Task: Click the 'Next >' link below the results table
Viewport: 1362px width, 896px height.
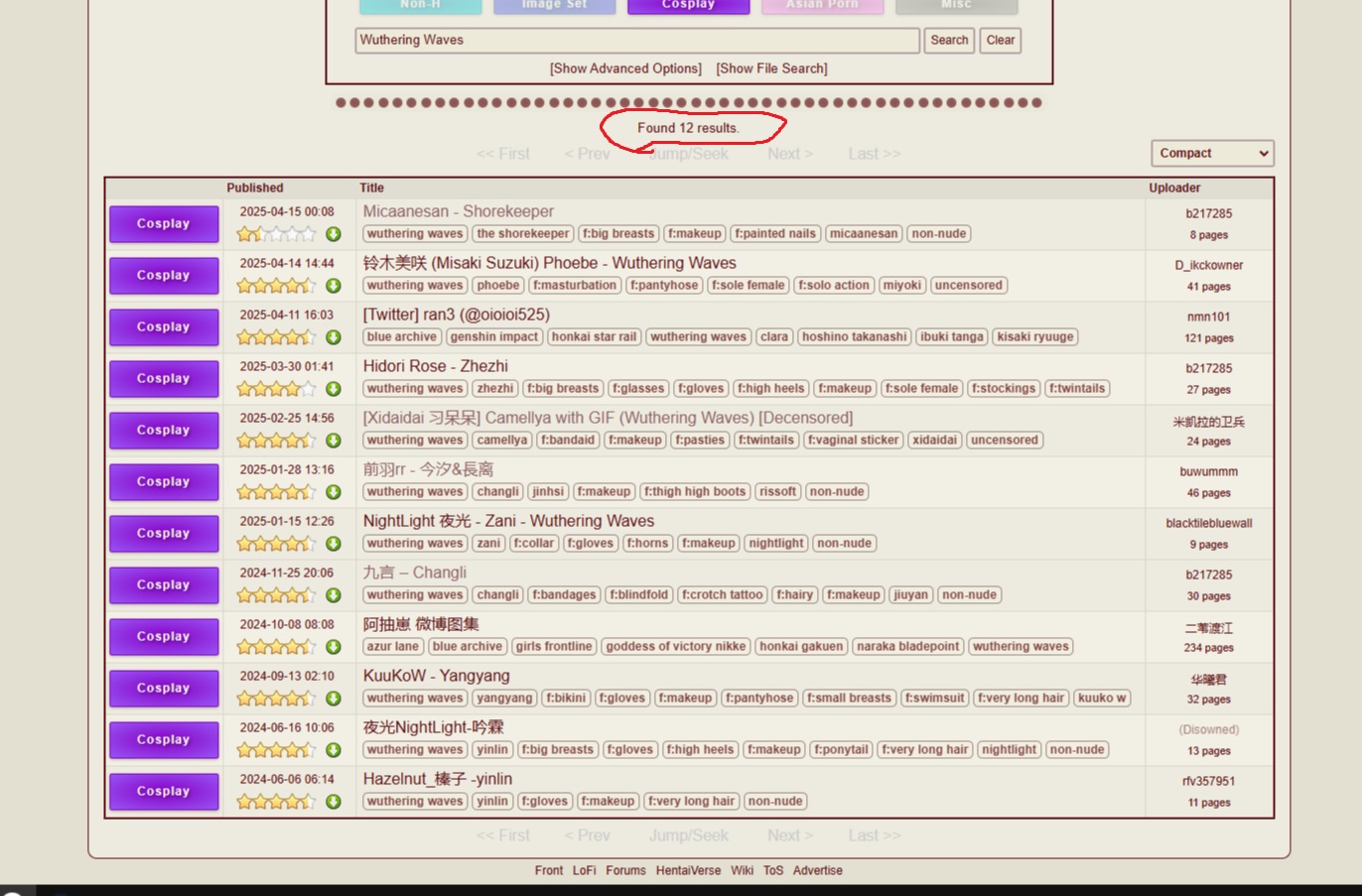Action: tap(790, 835)
